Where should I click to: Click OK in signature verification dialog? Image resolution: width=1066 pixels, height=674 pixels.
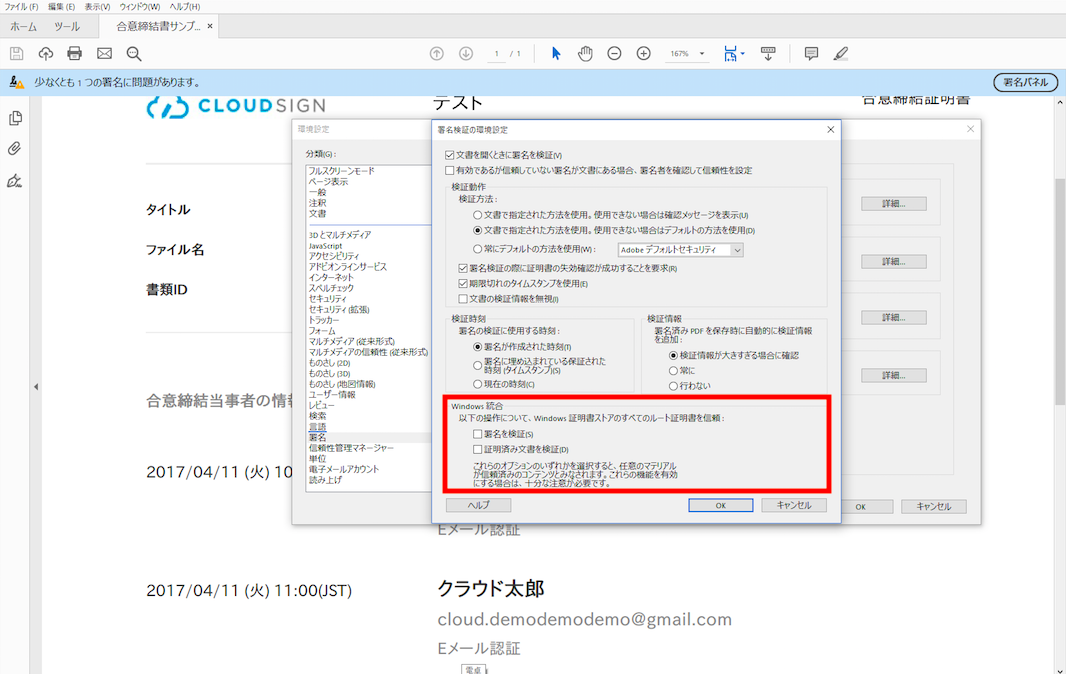tap(721, 505)
